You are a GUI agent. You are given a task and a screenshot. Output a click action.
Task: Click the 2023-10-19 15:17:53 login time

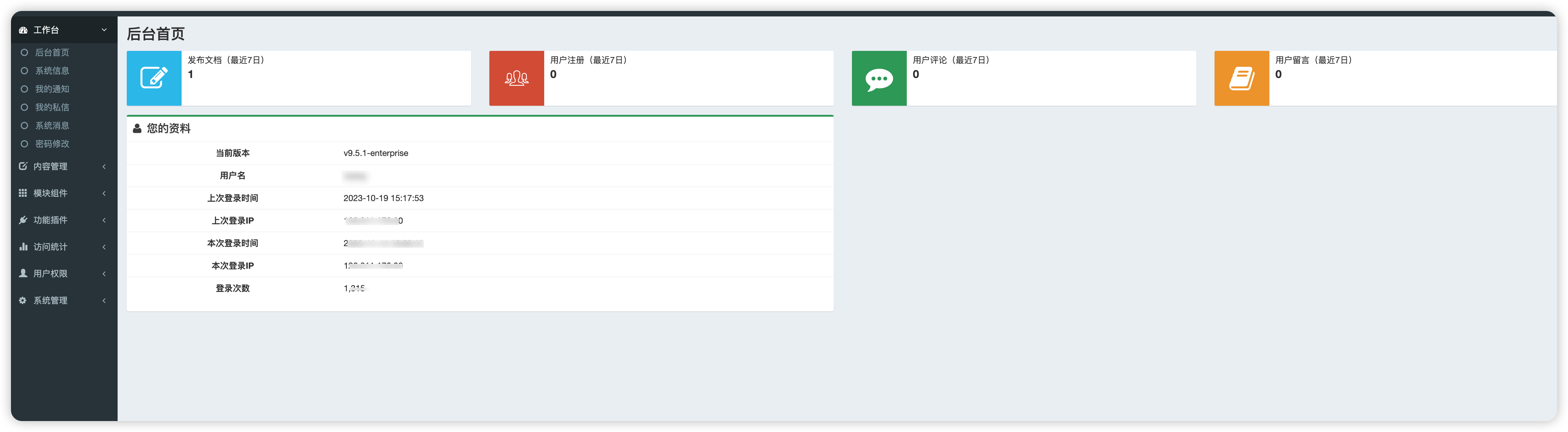(384, 198)
